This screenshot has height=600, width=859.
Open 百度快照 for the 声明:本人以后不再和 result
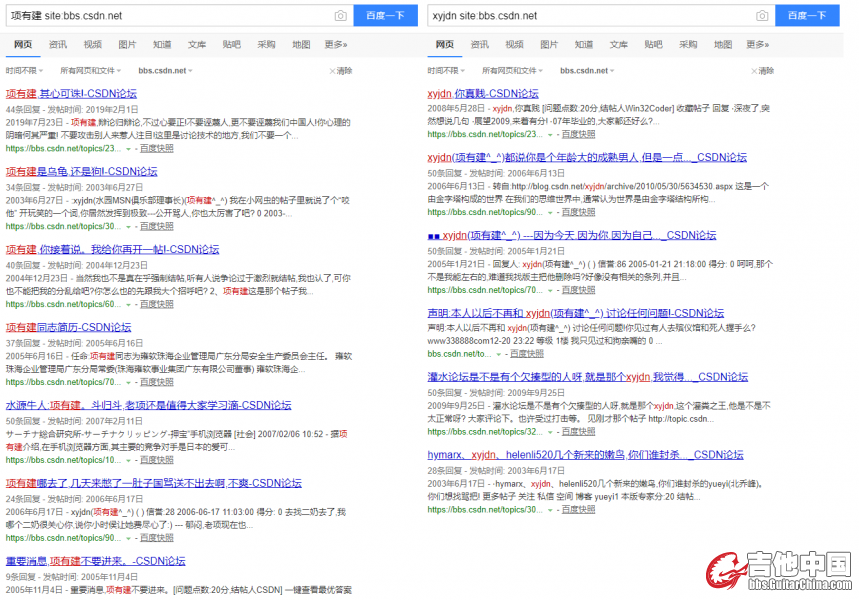coord(527,354)
